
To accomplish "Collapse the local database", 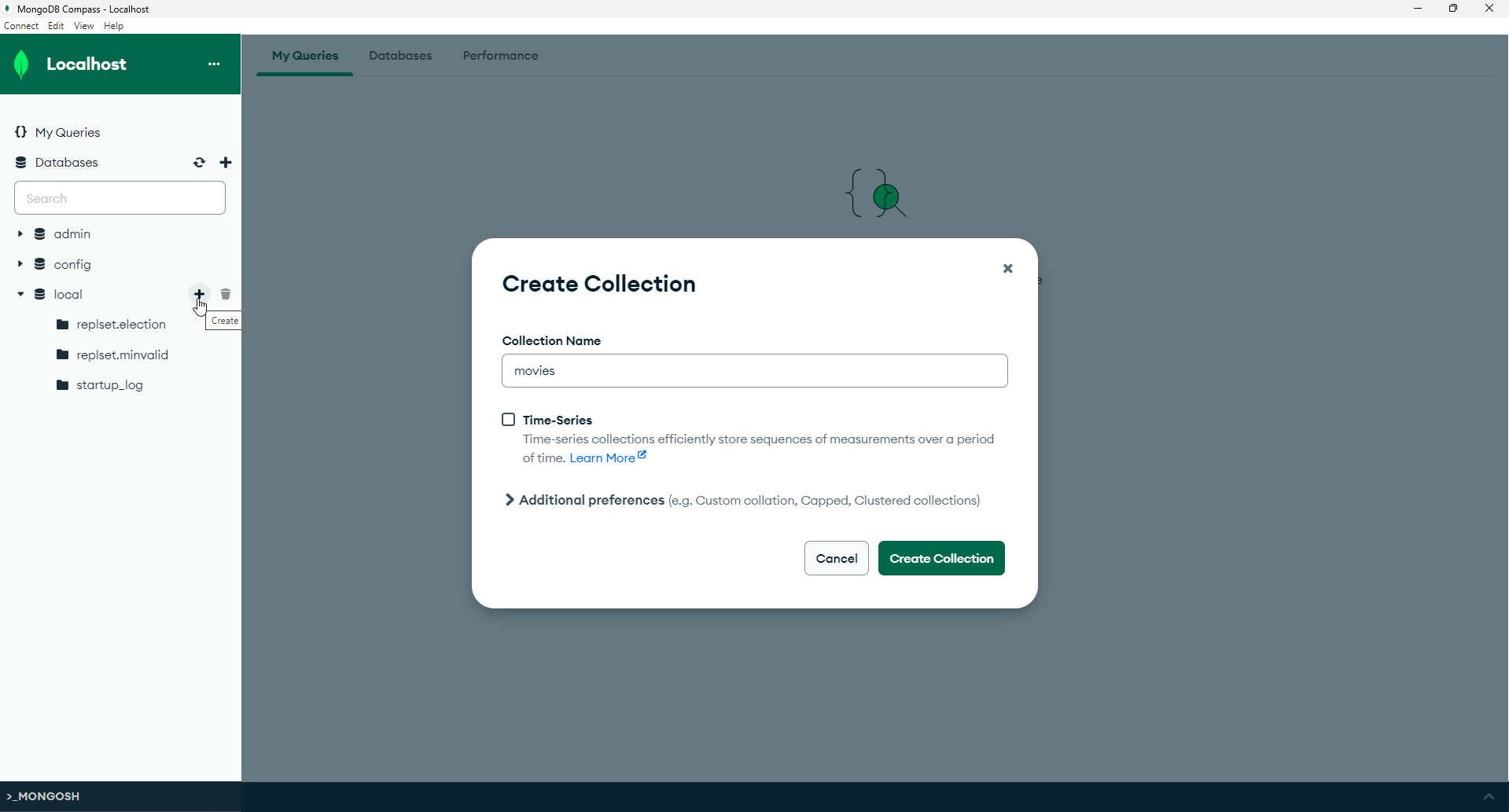I will coord(19,294).
